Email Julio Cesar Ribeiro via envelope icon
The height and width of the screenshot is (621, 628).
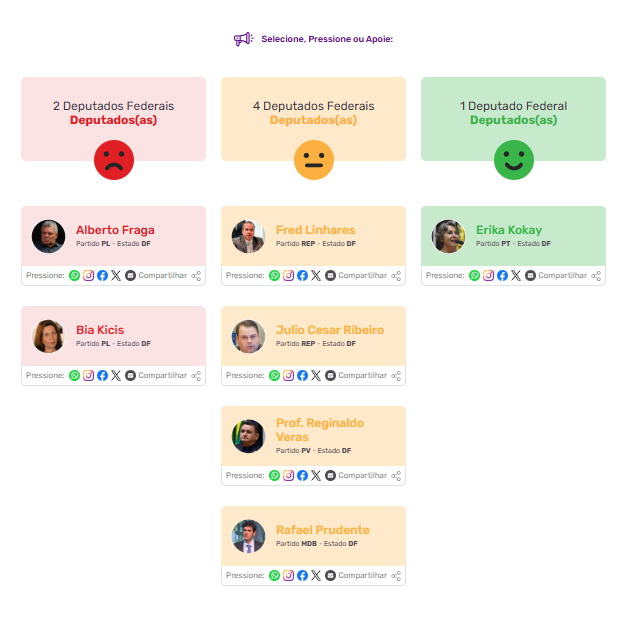coord(330,376)
